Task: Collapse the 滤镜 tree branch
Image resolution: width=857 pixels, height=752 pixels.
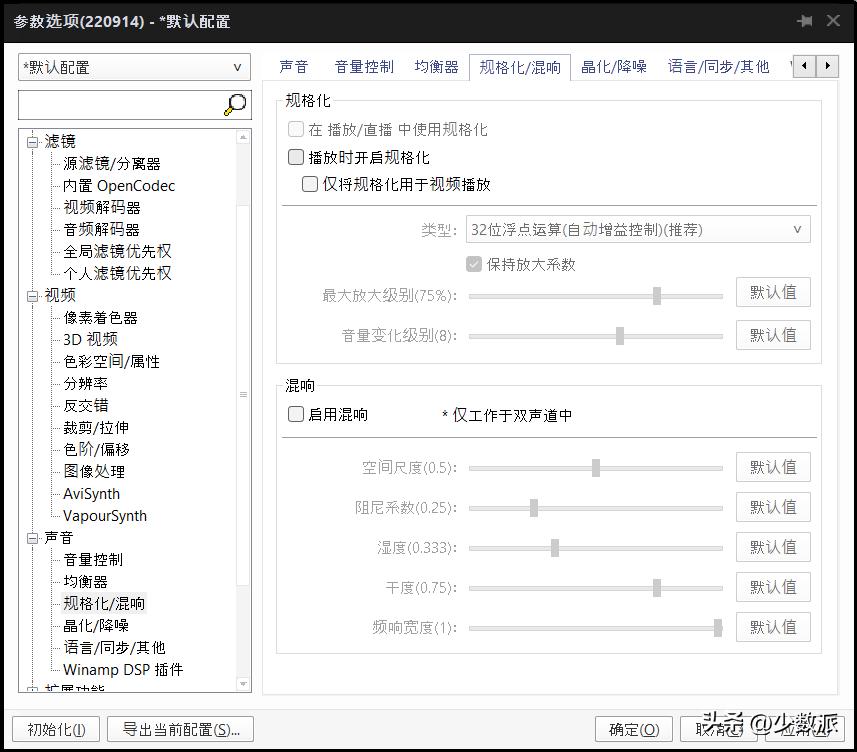Action: click(x=31, y=140)
